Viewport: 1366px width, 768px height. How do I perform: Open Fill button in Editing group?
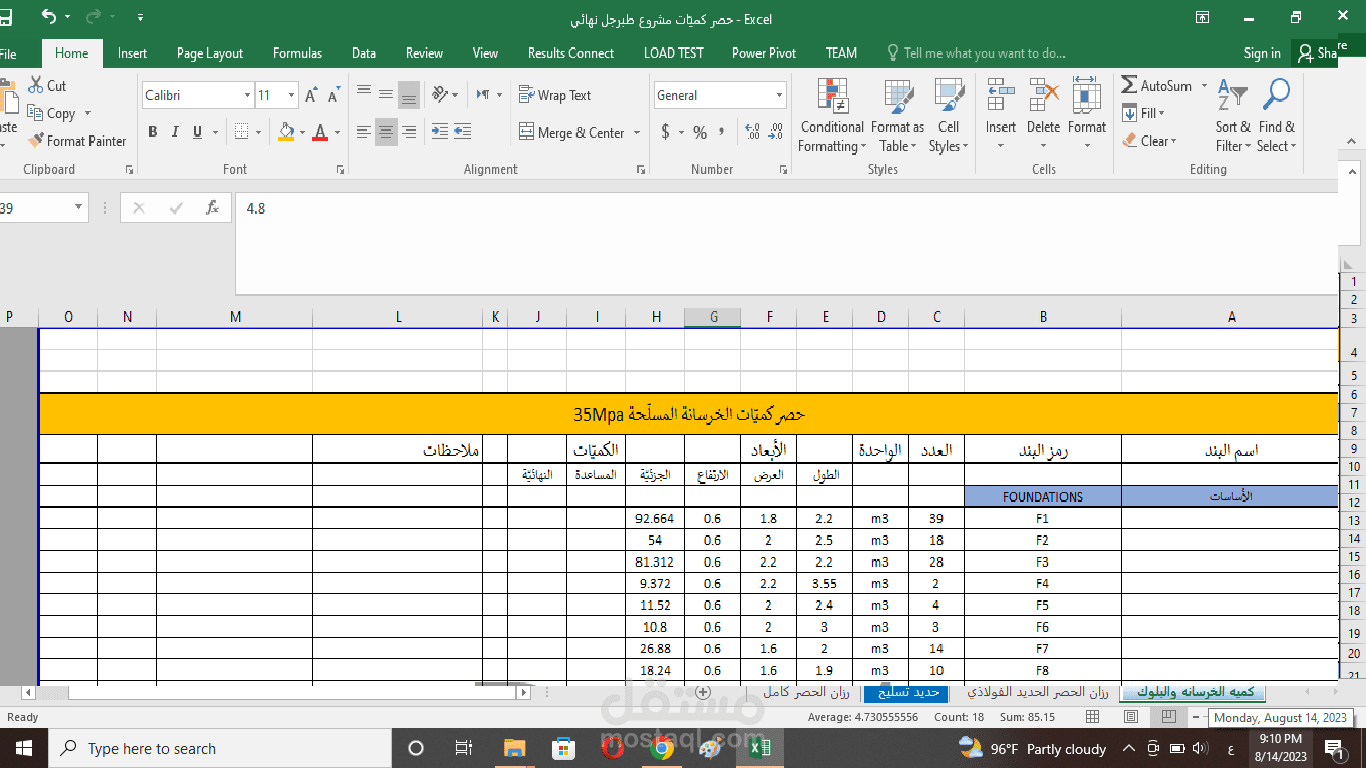1143,113
